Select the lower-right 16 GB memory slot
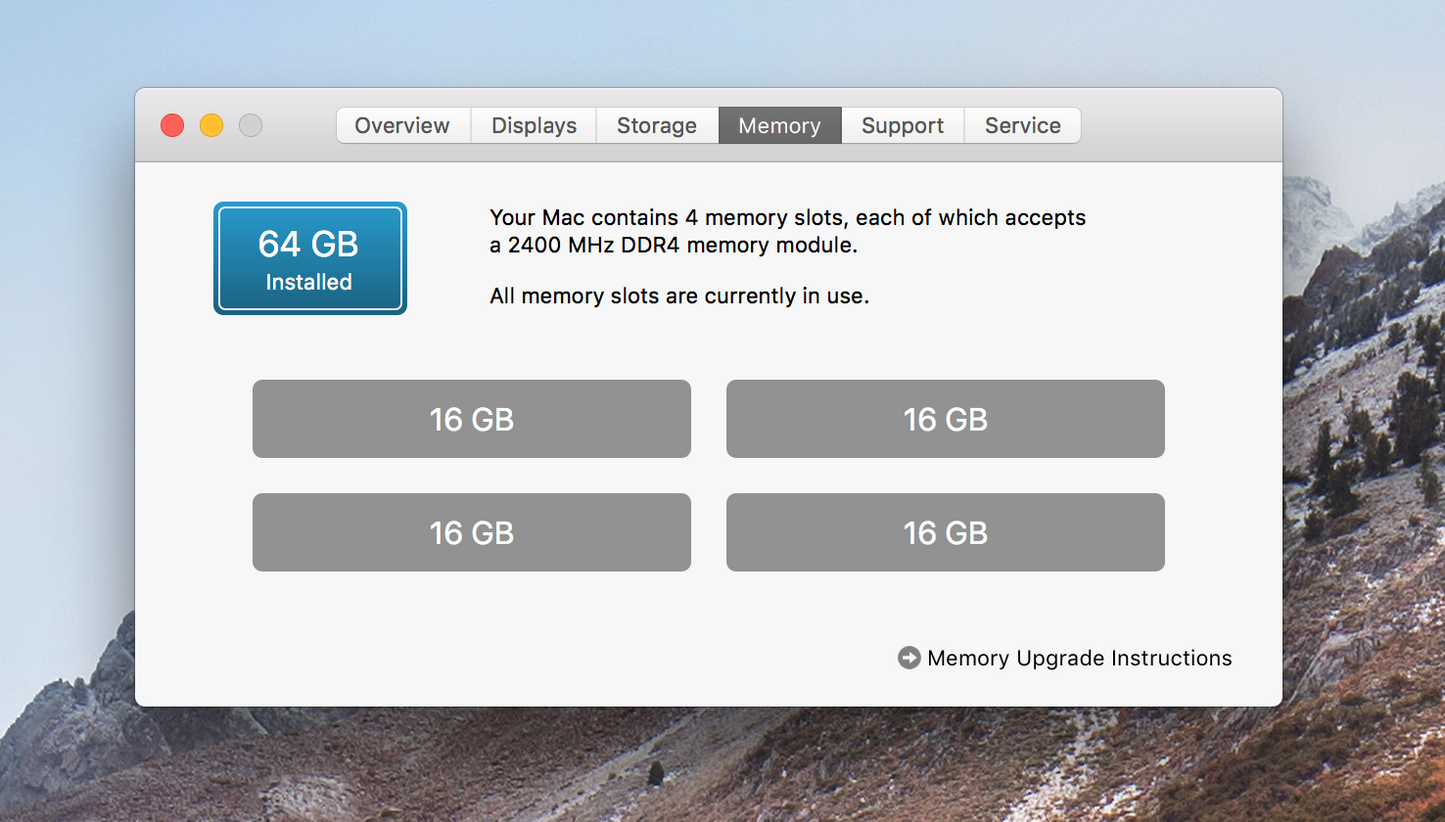This screenshot has height=822, width=1445. (945, 533)
